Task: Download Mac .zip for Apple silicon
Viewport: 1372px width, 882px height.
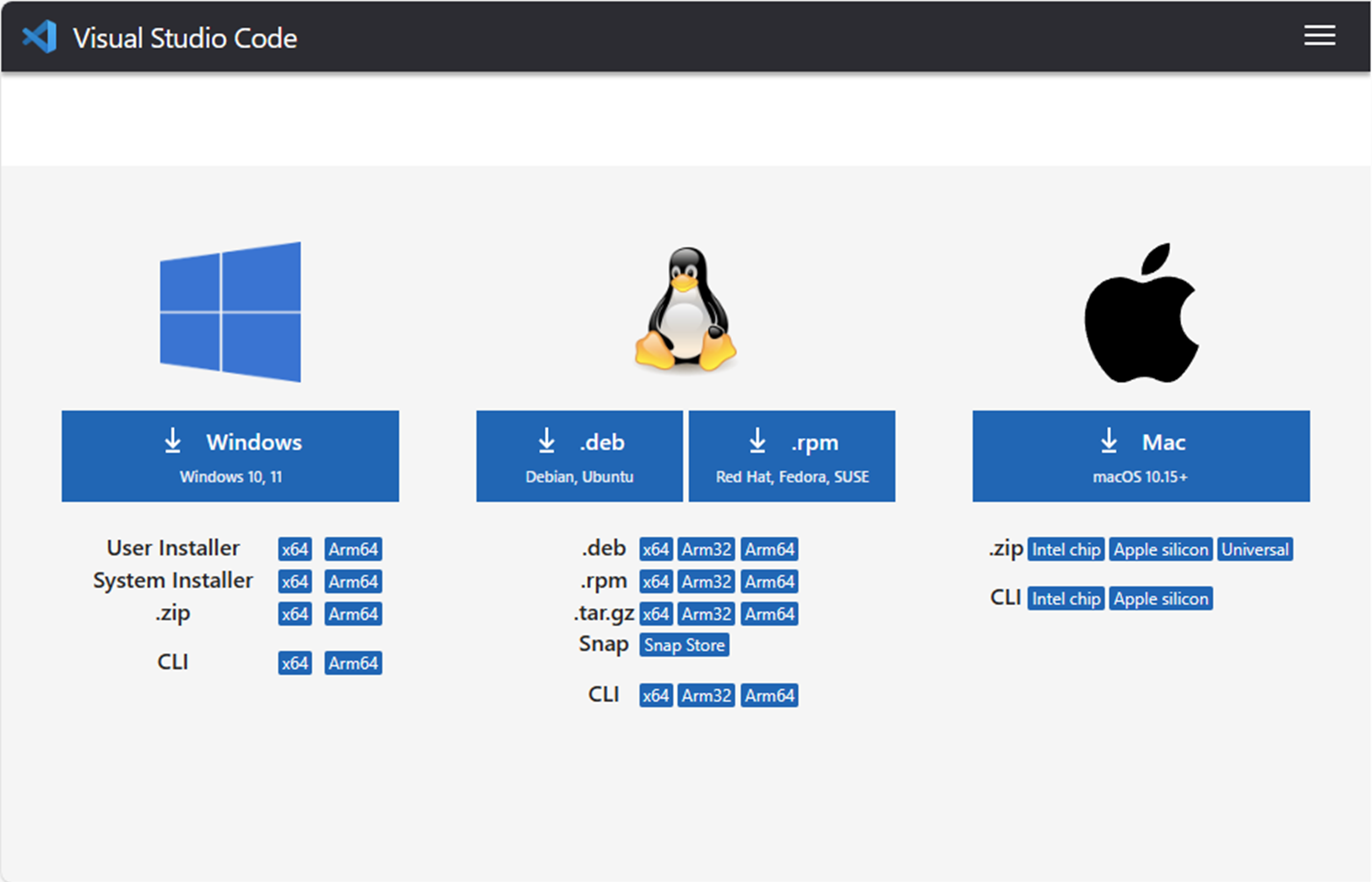Action: coord(1161,549)
